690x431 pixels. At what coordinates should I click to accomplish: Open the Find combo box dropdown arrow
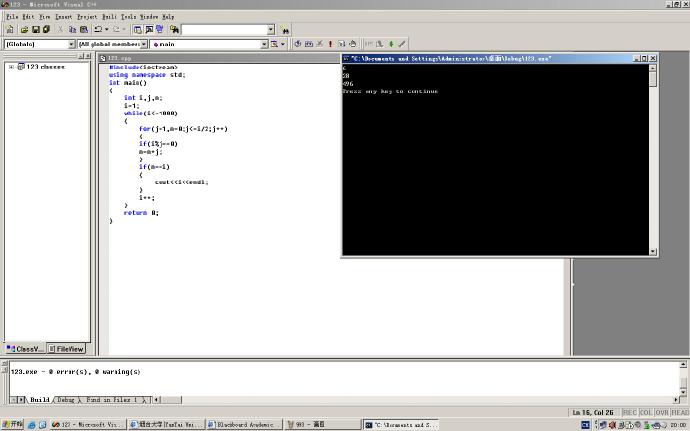271,30
